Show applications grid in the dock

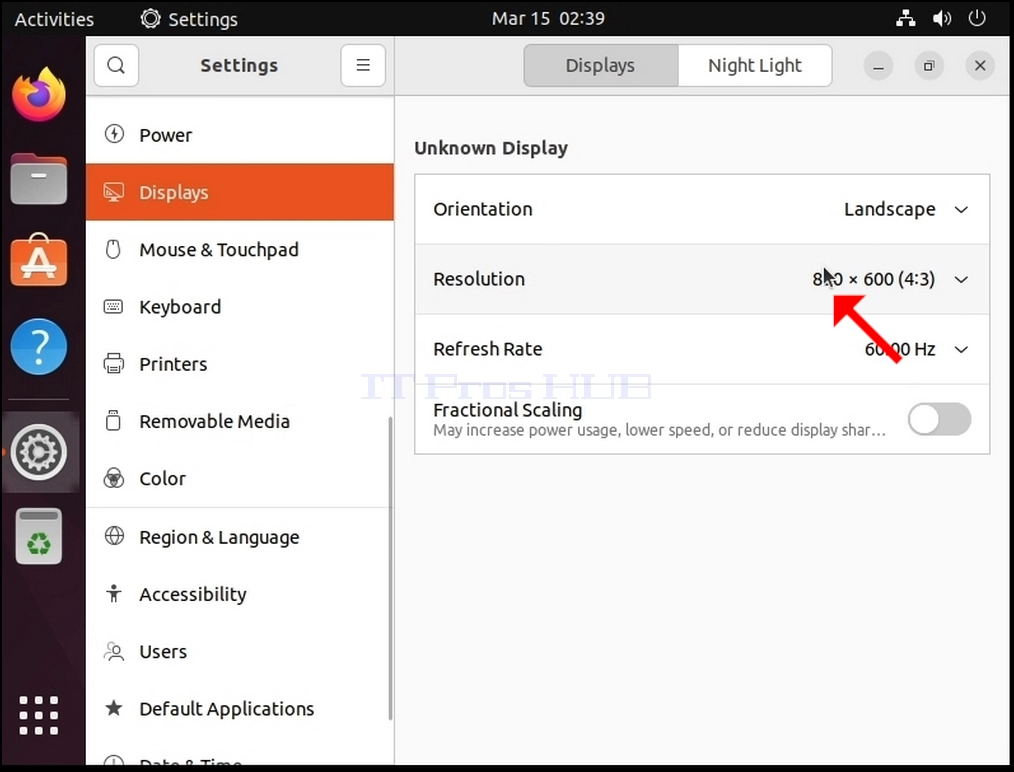coord(39,715)
